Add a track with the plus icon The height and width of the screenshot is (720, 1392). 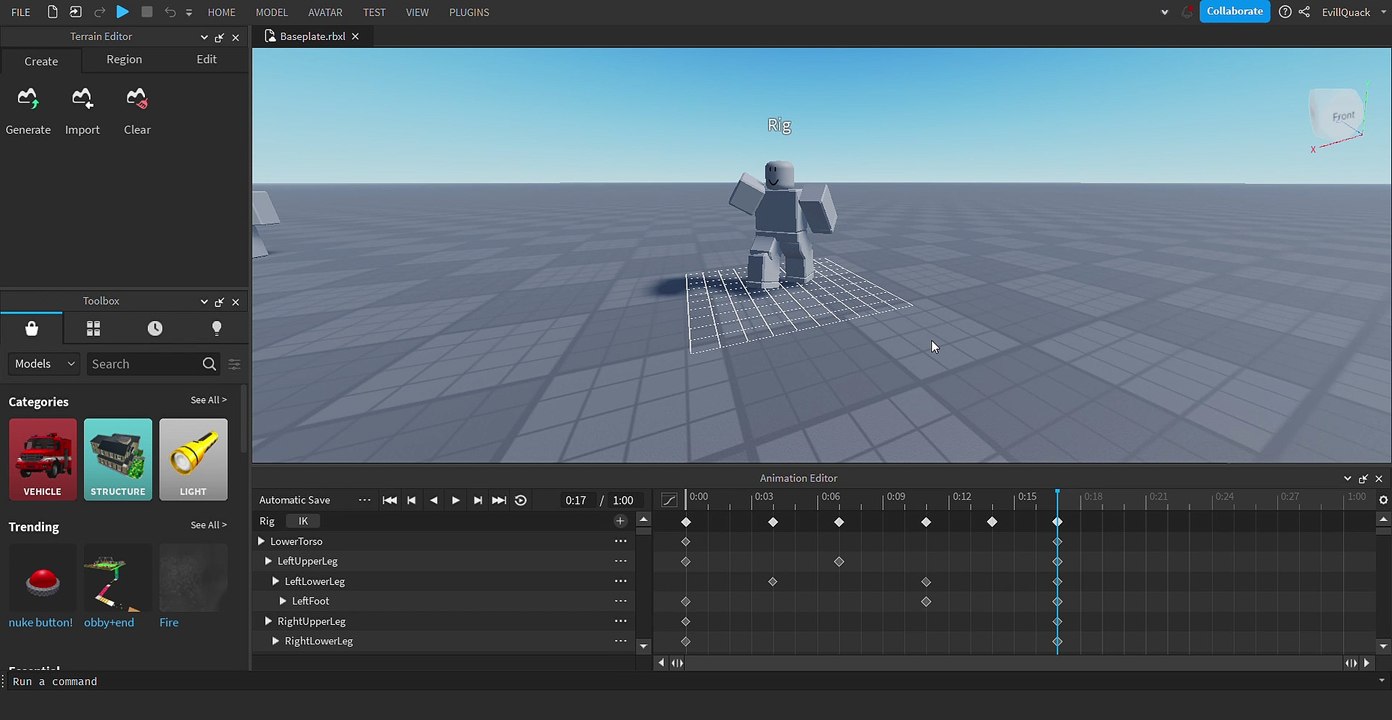click(620, 521)
